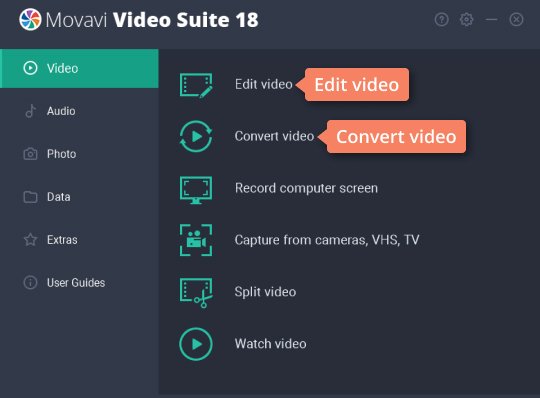Click the Movavi pinwheel logo
Viewport: 540px width, 398px height.
(x=30, y=19)
